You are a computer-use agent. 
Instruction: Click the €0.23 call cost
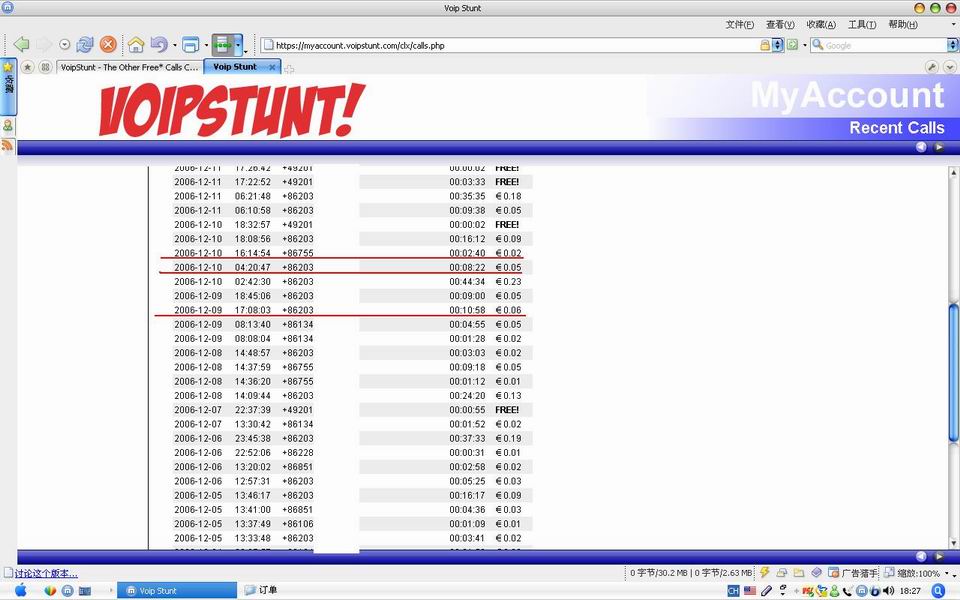tap(508, 282)
